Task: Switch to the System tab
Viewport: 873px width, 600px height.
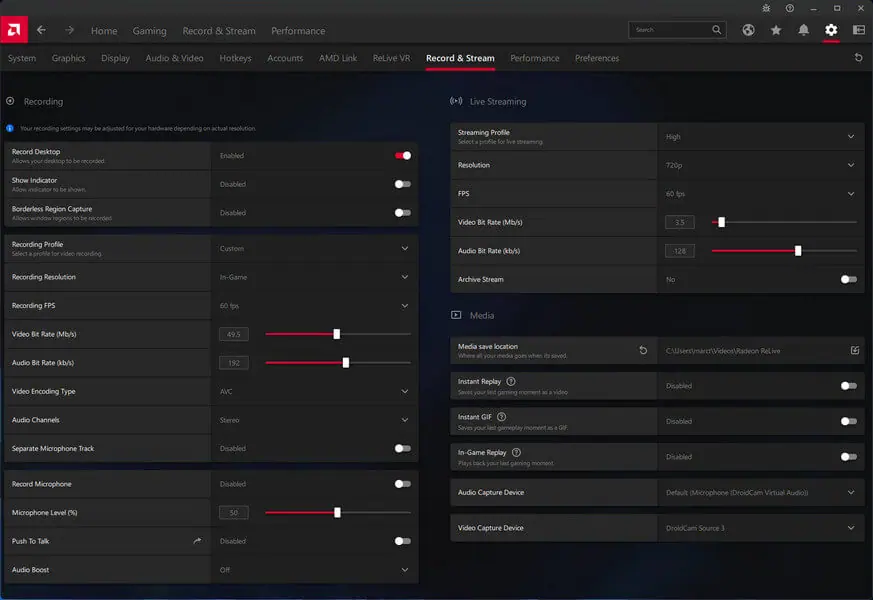Action: pos(22,58)
